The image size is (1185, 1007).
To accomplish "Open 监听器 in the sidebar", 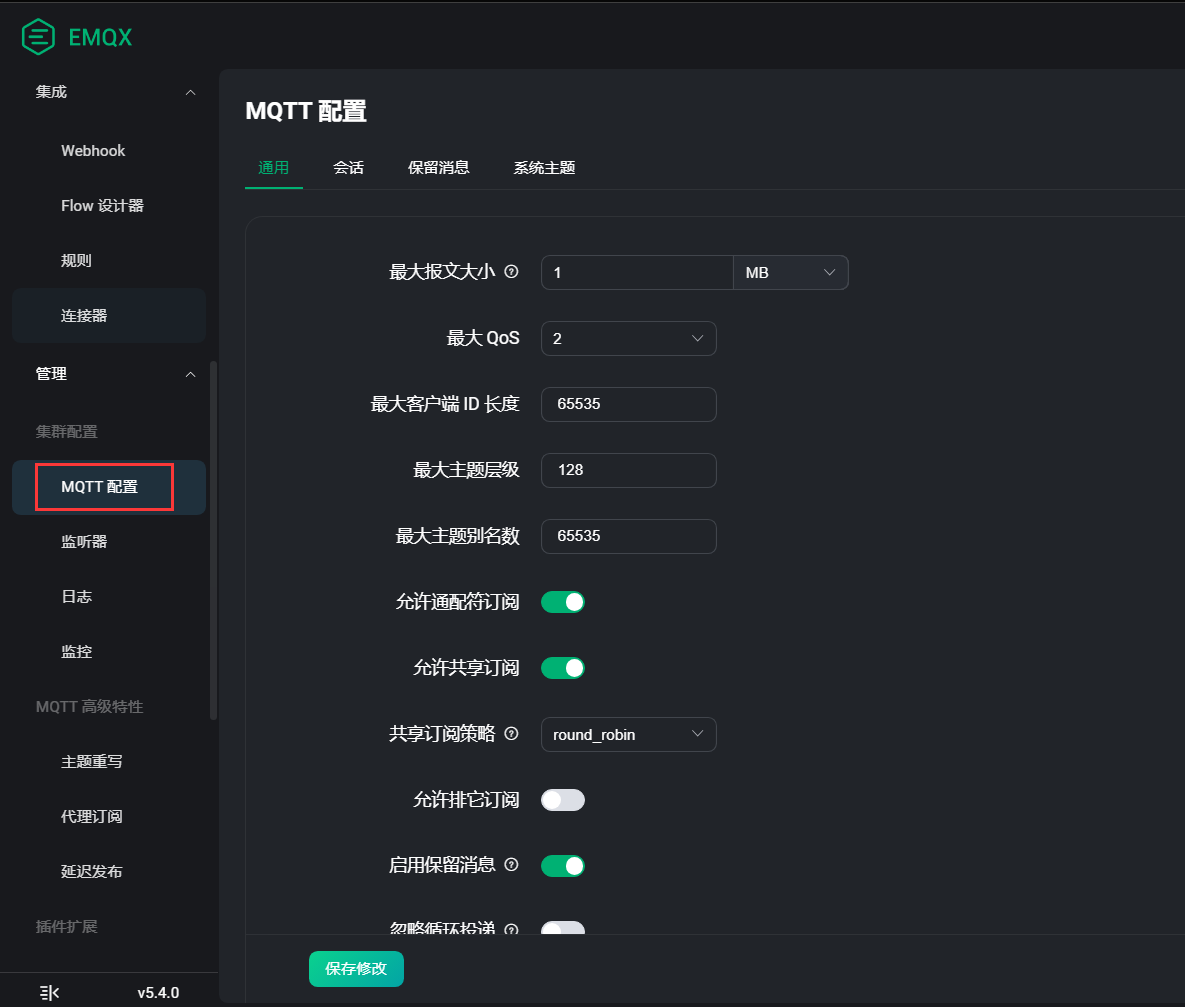I will pos(109,541).
